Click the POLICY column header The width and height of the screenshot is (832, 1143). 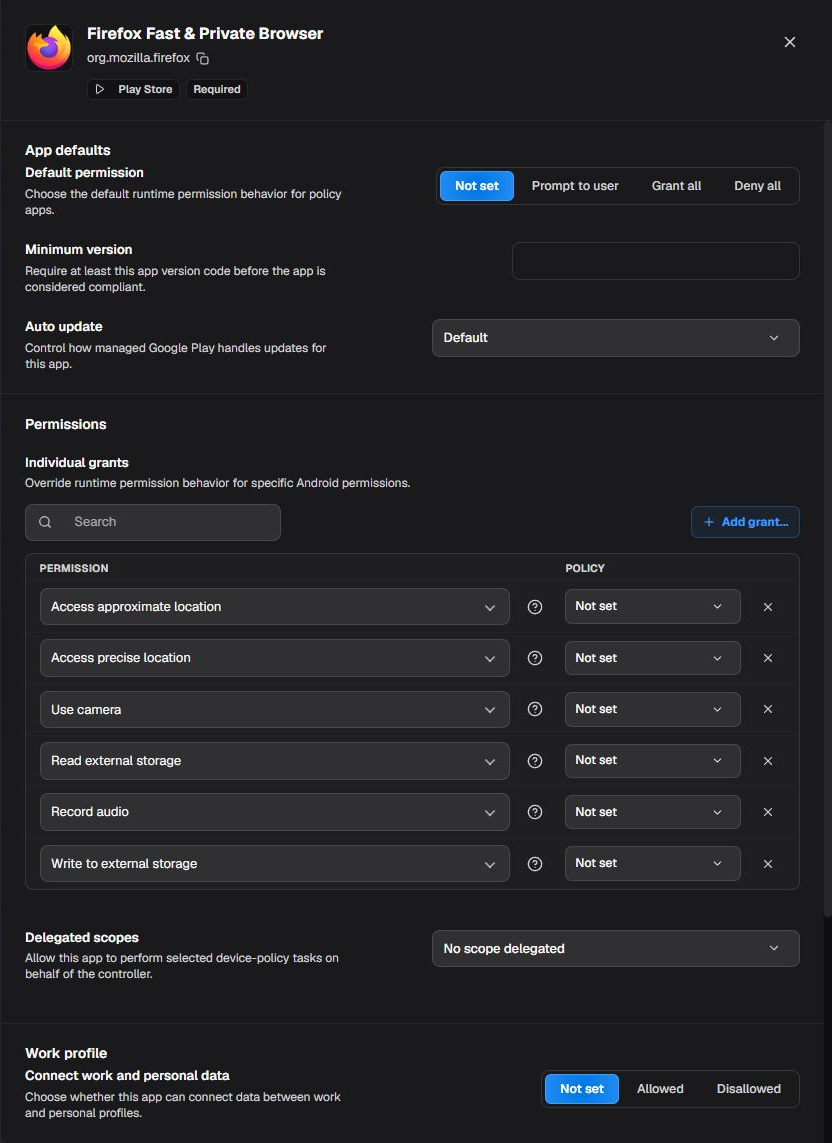585,568
